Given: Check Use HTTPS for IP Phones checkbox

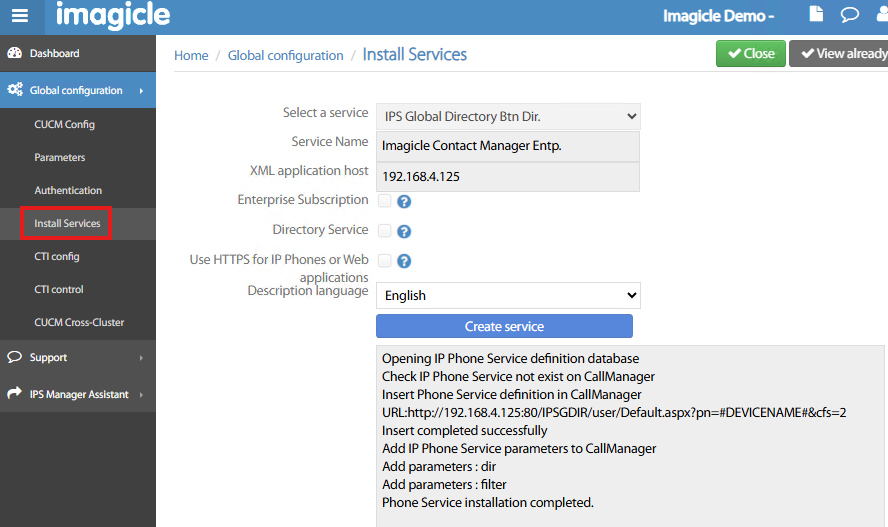Looking at the screenshot, I should coord(385,261).
